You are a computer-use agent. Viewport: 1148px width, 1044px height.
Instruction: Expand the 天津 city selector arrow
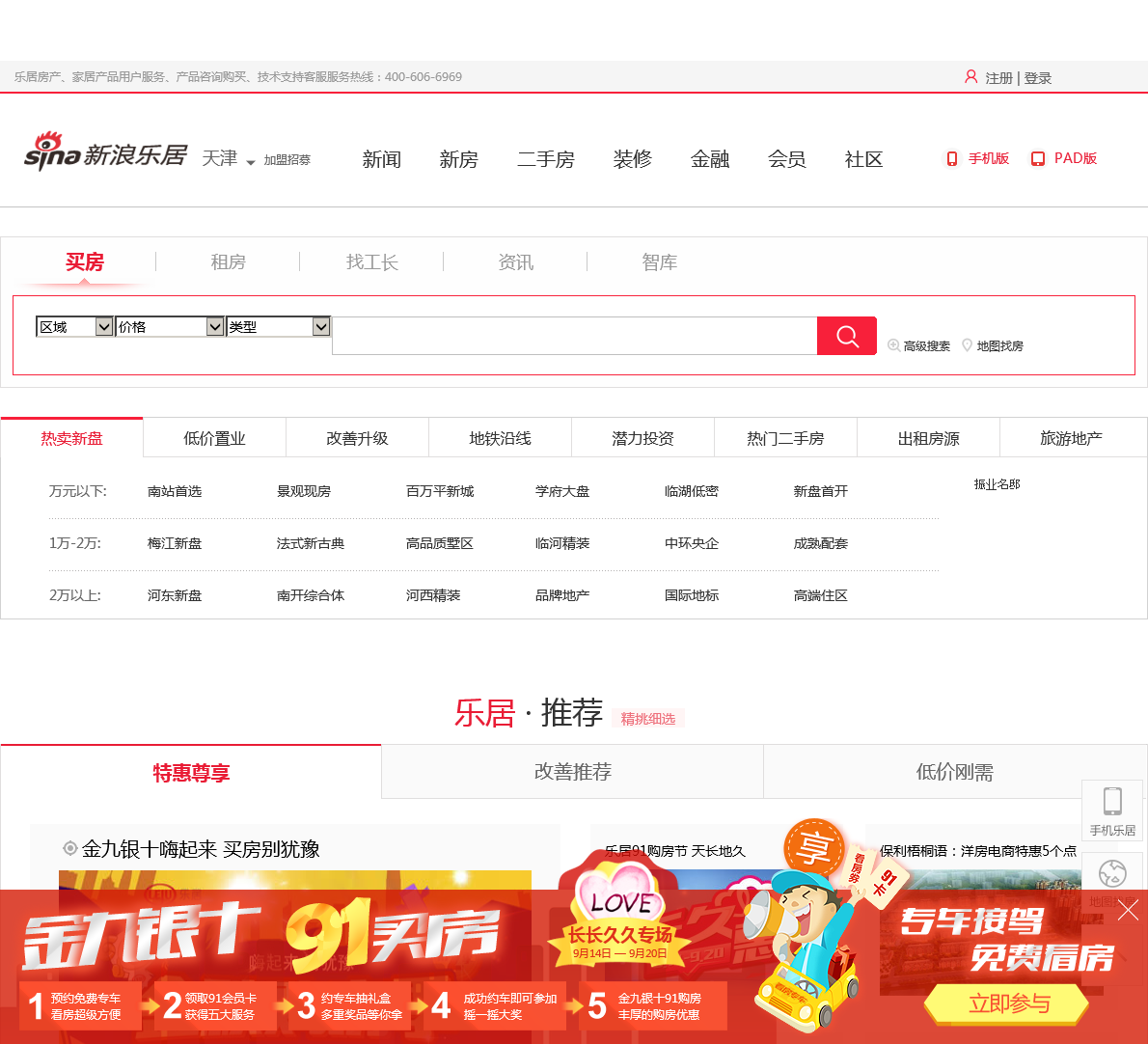point(251,162)
